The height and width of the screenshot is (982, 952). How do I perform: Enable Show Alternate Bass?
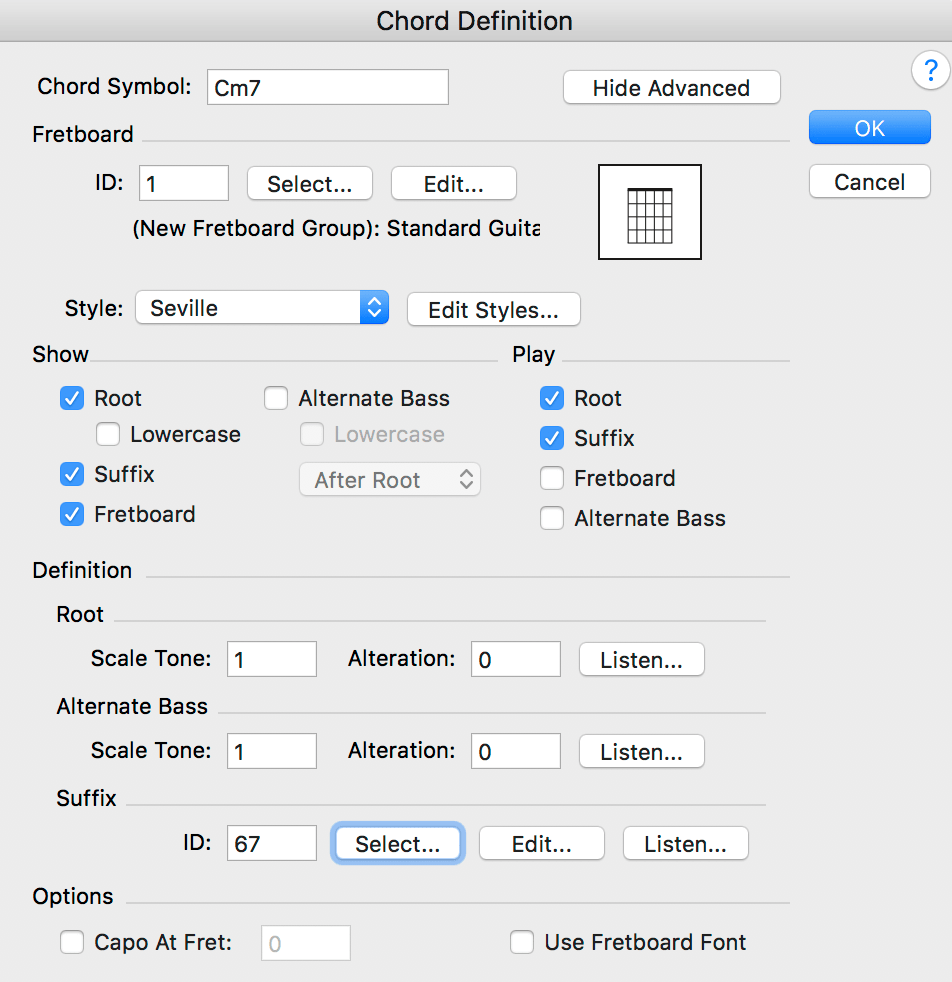tap(275, 398)
